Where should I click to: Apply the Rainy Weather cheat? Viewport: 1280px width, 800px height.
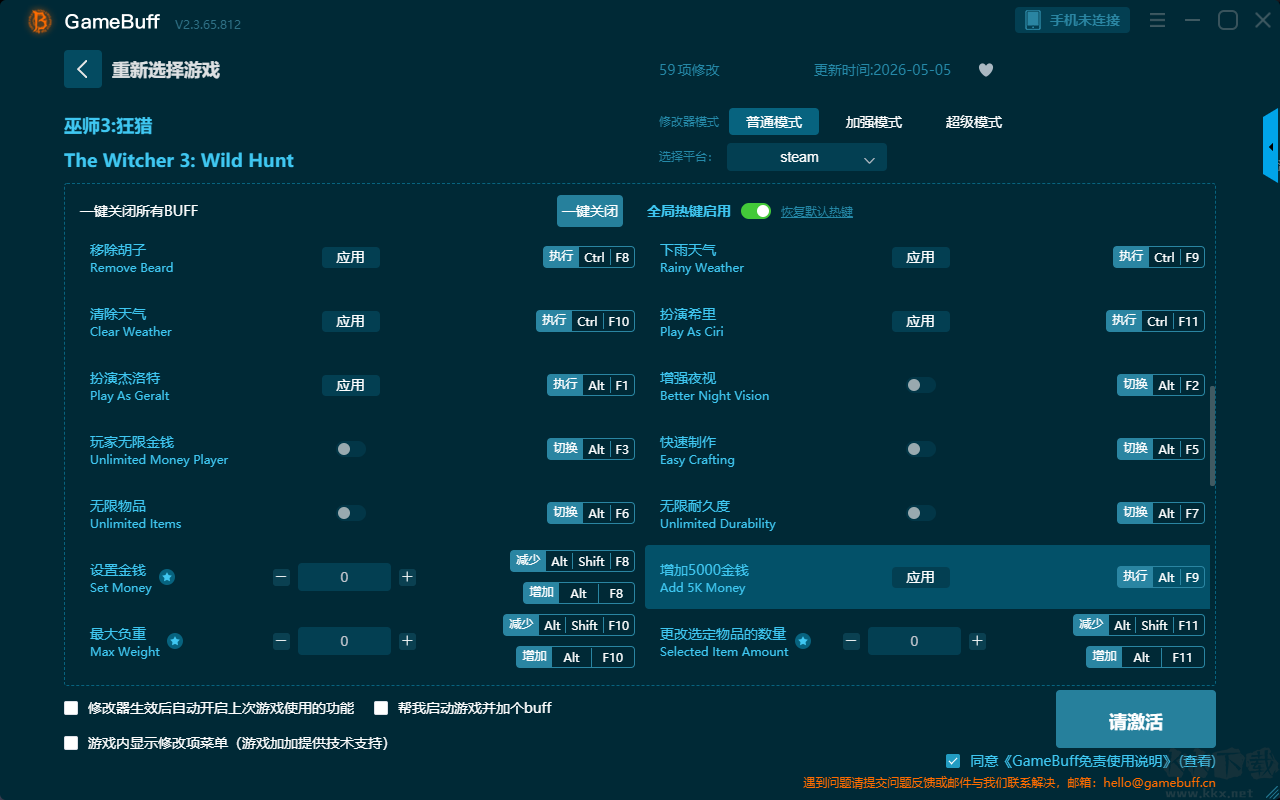pyautogui.click(x=921, y=257)
